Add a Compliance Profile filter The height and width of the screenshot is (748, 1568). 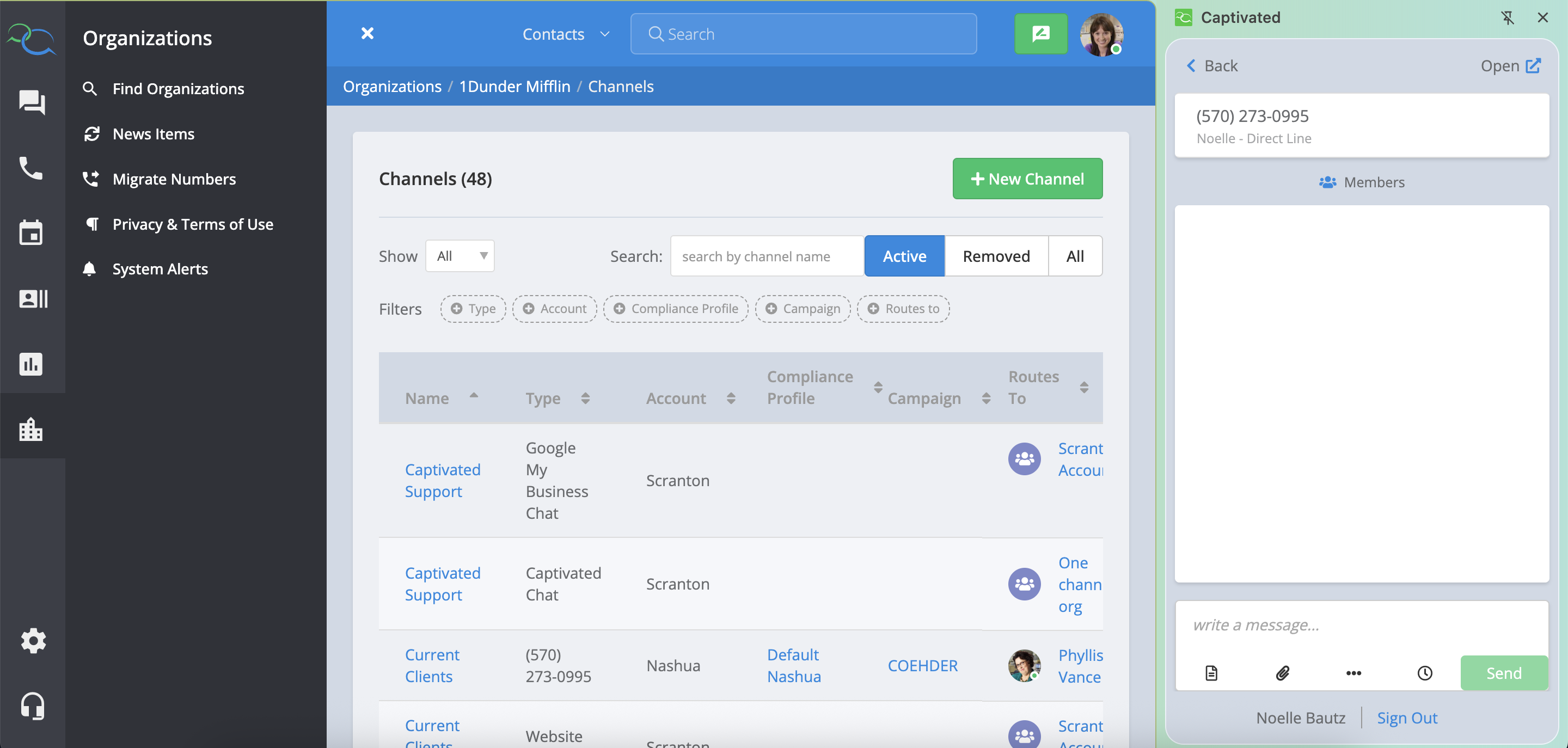point(676,309)
